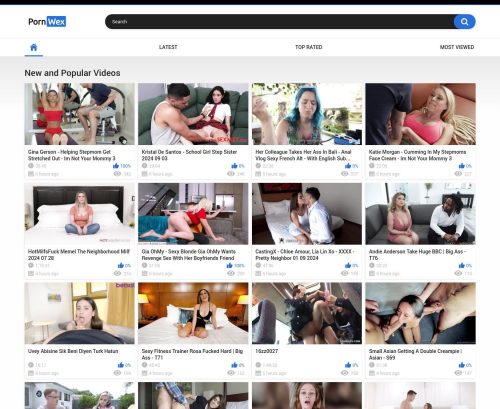Open the Gina Gerson video title link
This screenshot has height=409, width=500.
(x=72, y=155)
